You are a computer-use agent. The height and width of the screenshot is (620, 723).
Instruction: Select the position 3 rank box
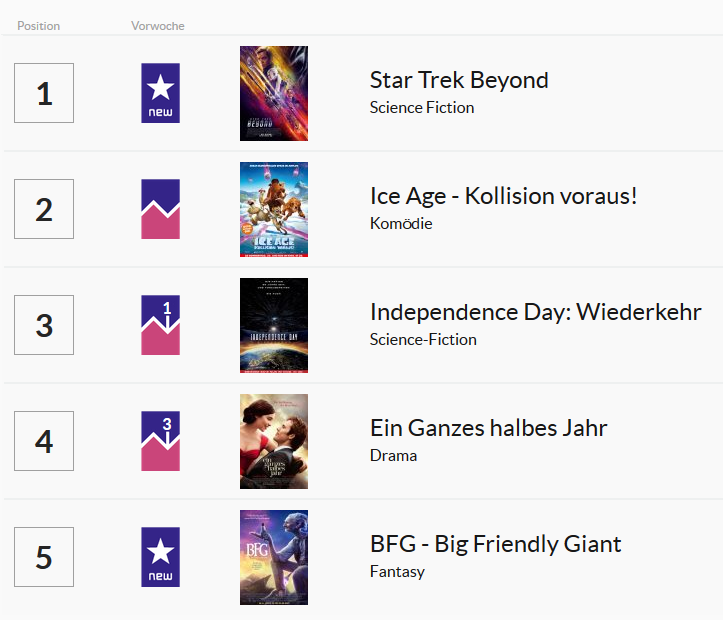(x=44, y=325)
